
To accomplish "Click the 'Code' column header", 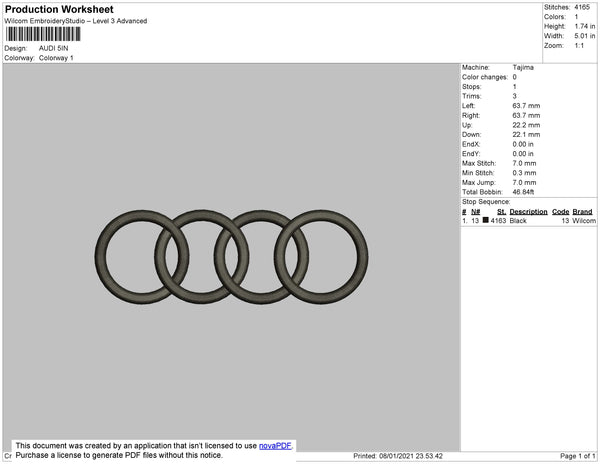I will [561, 212].
